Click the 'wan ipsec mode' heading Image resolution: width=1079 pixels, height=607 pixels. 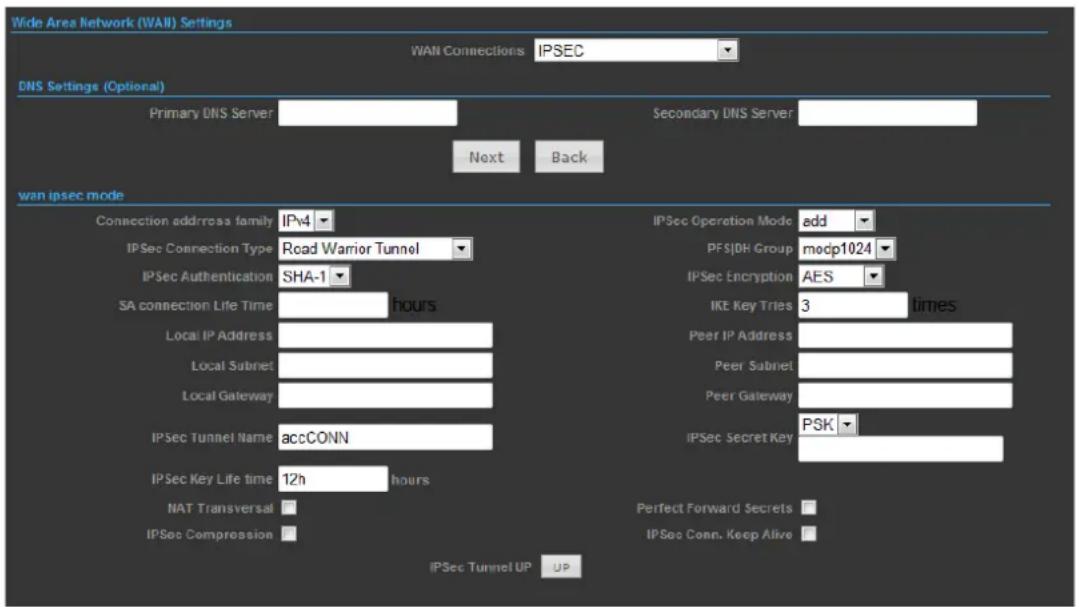click(71, 195)
